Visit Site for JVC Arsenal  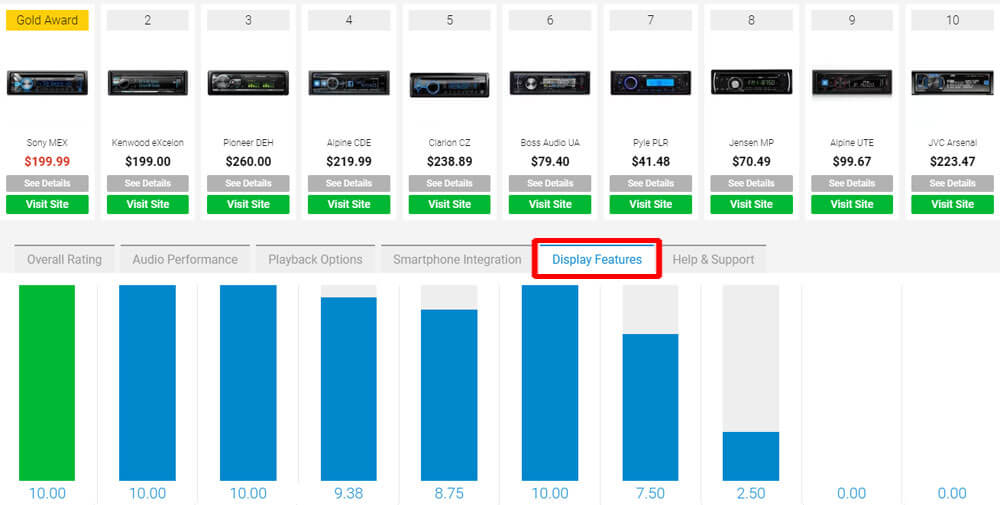pyautogui.click(x=952, y=205)
